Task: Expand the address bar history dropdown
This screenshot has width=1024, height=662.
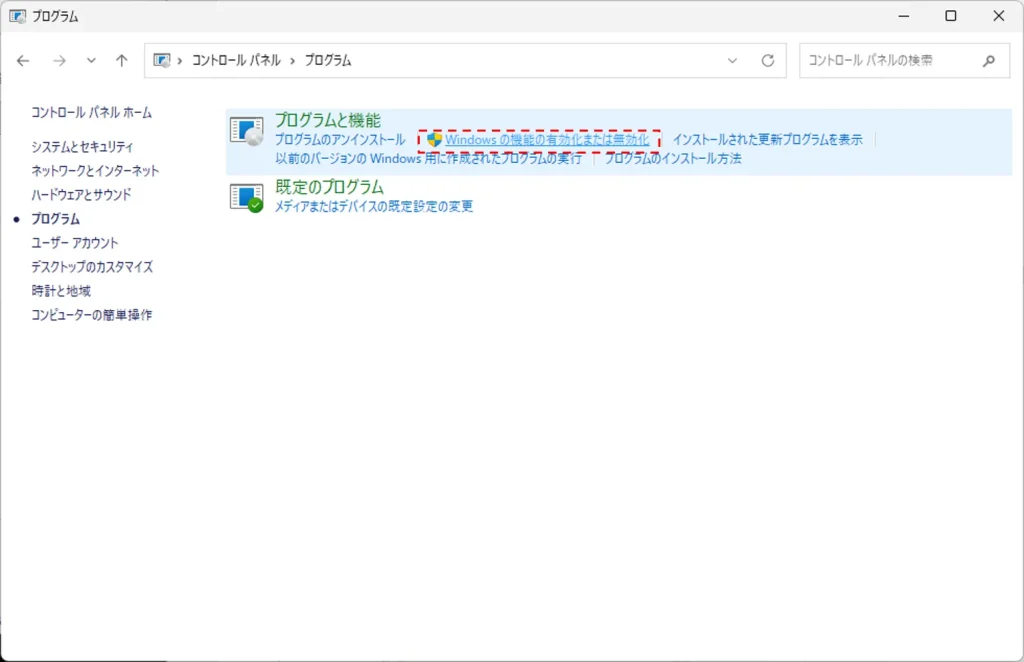Action: point(734,60)
